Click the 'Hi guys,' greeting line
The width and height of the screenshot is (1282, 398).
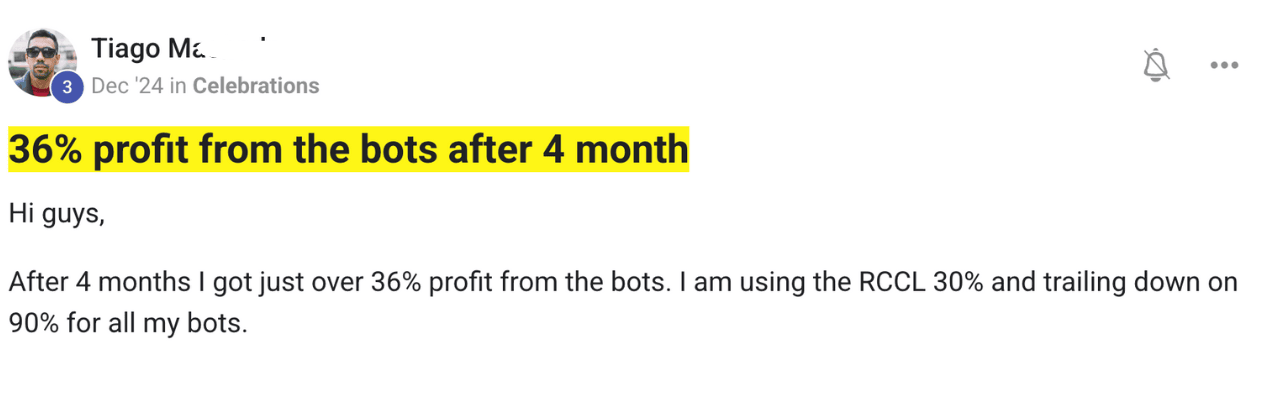[x=57, y=213]
